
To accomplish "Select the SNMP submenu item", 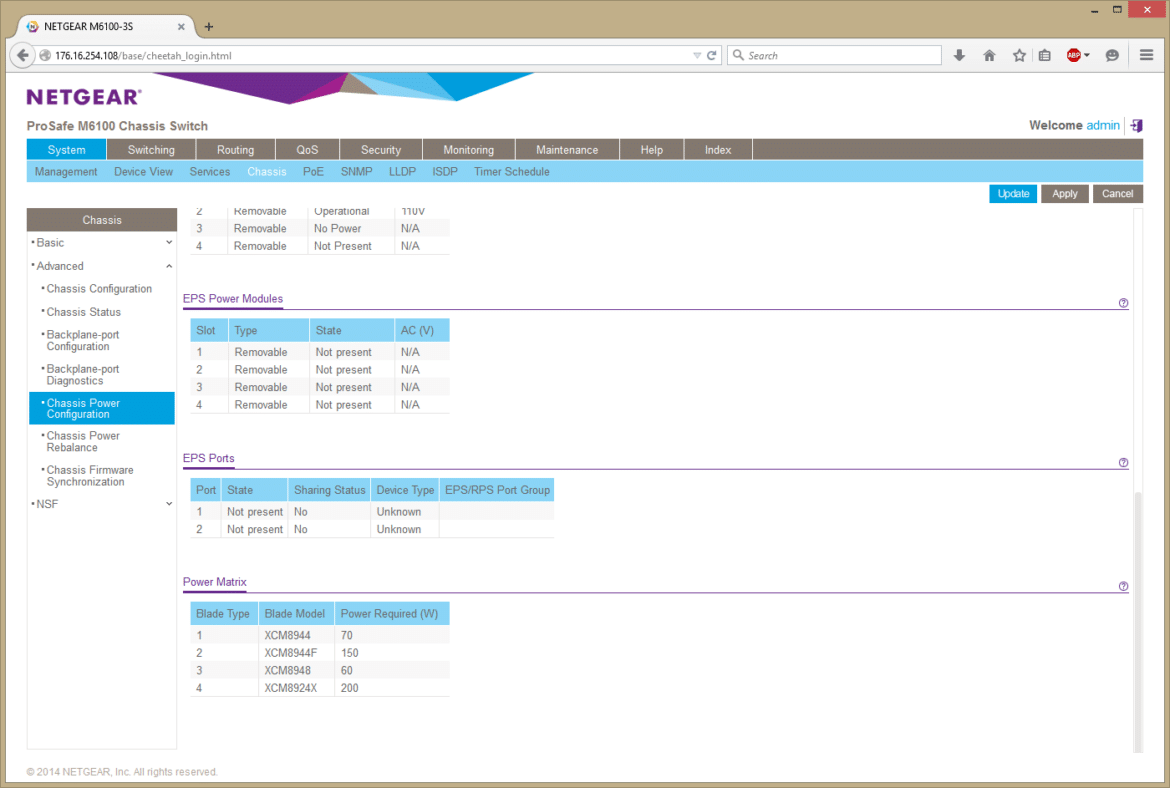I will click(x=357, y=172).
